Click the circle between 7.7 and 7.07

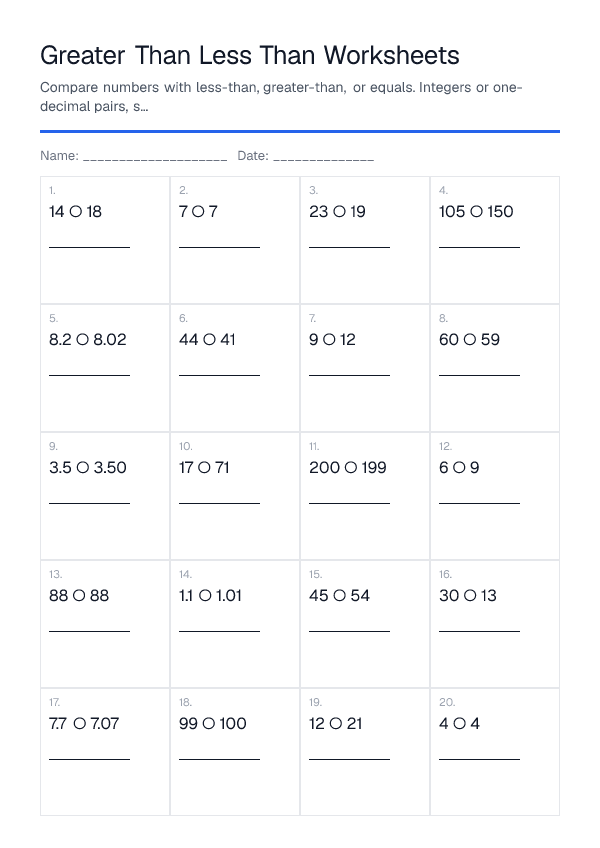pyautogui.click(x=80, y=724)
